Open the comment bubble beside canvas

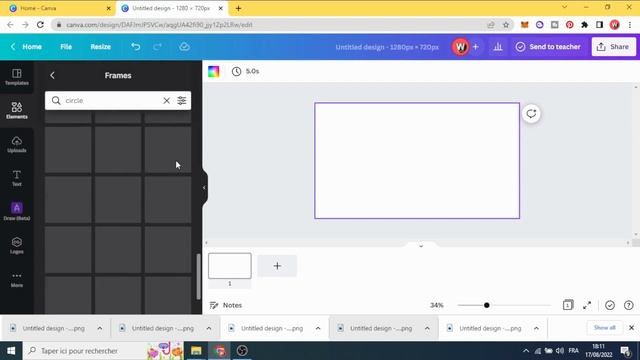coord(531,114)
